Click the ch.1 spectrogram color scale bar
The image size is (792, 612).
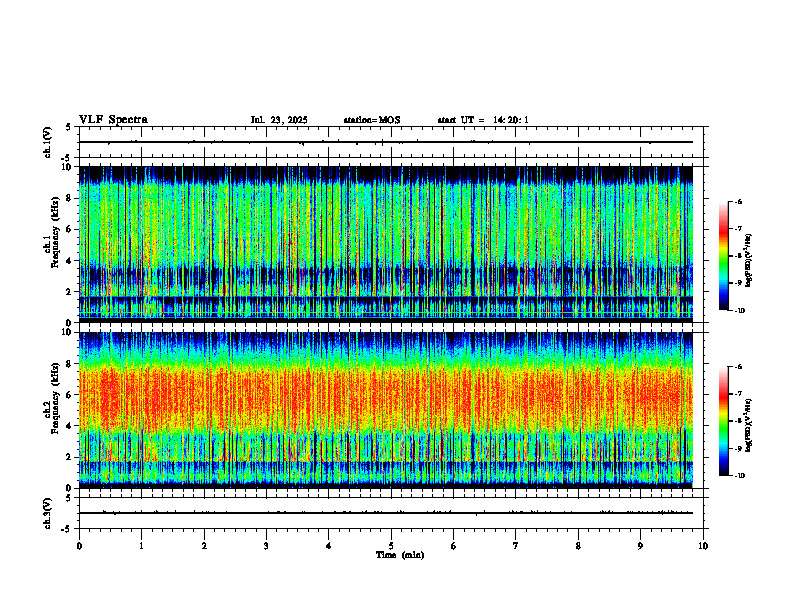723,256
